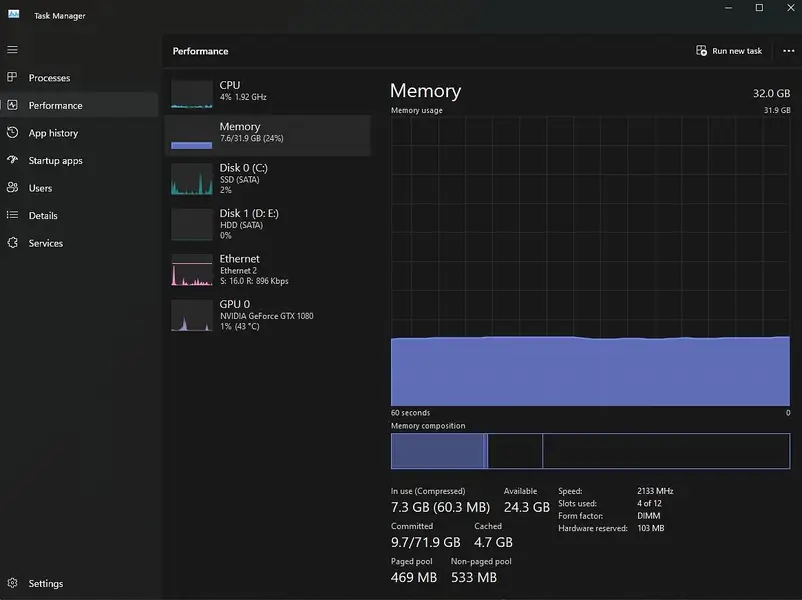Open the hamburger navigation menu
Viewport: 802px width, 600px height.
coord(12,50)
